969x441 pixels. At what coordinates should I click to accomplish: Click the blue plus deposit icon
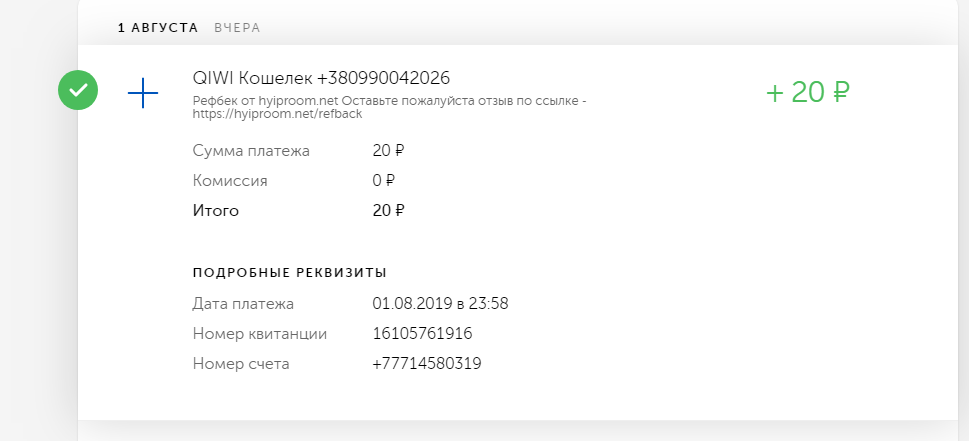coord(143,93)
